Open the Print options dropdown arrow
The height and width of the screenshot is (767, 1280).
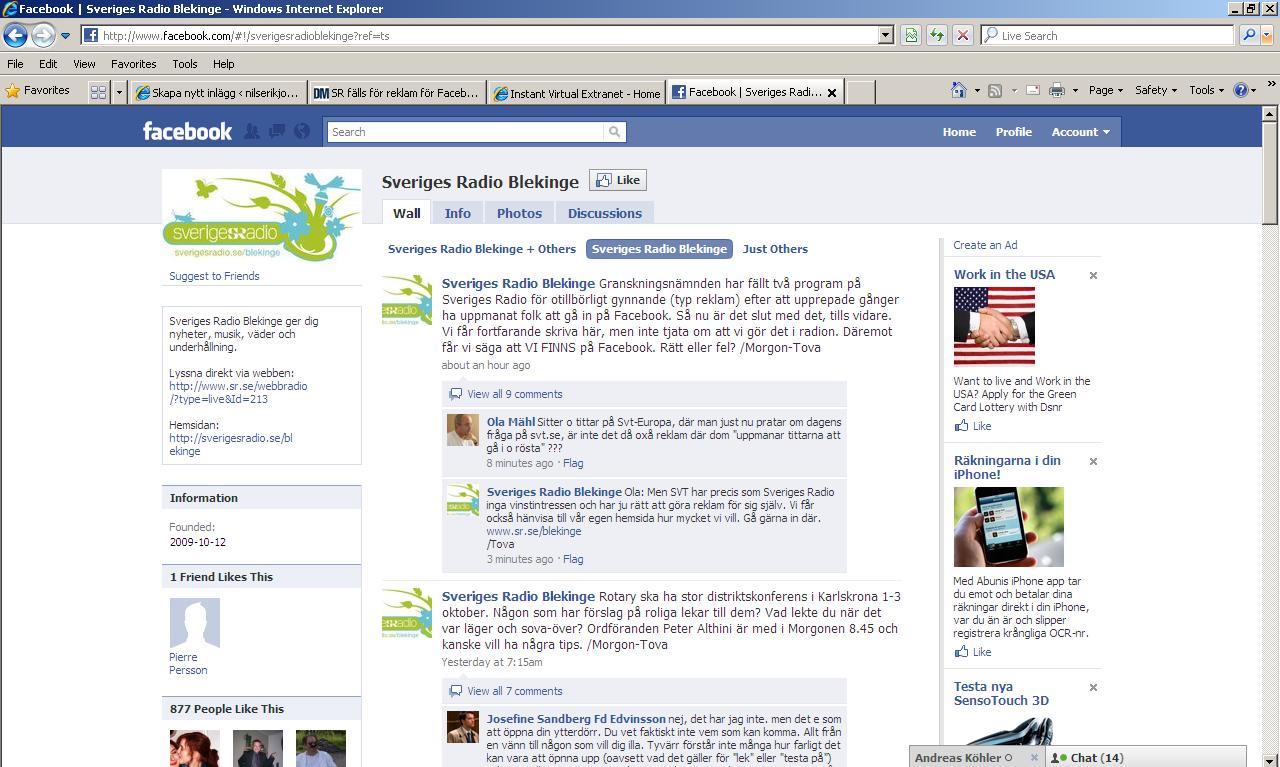pyautogui.click(x=1076, y=90)
